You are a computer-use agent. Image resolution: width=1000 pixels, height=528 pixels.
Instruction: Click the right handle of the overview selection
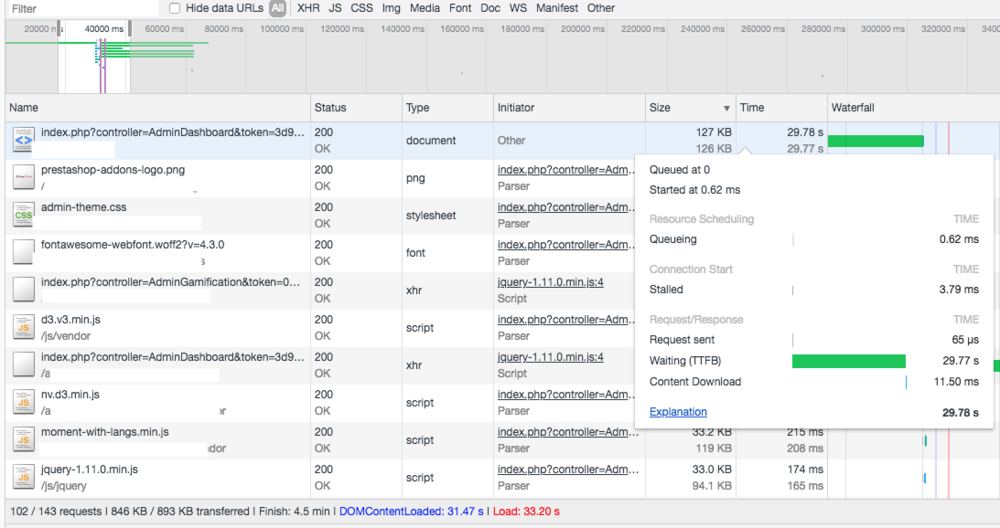[129, 29]
